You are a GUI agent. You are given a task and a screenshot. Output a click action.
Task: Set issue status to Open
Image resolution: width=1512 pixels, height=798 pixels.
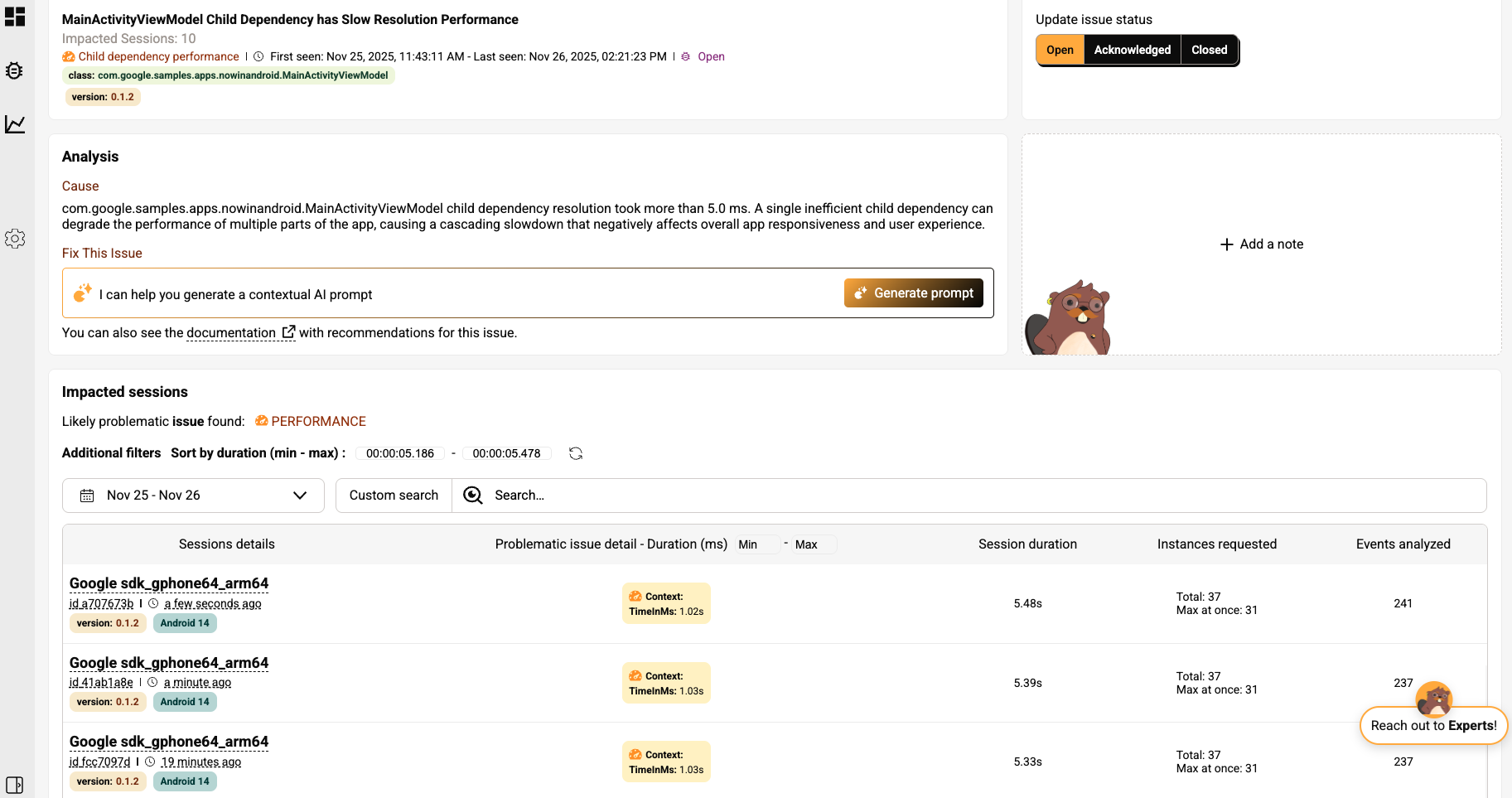(1060, 50)
